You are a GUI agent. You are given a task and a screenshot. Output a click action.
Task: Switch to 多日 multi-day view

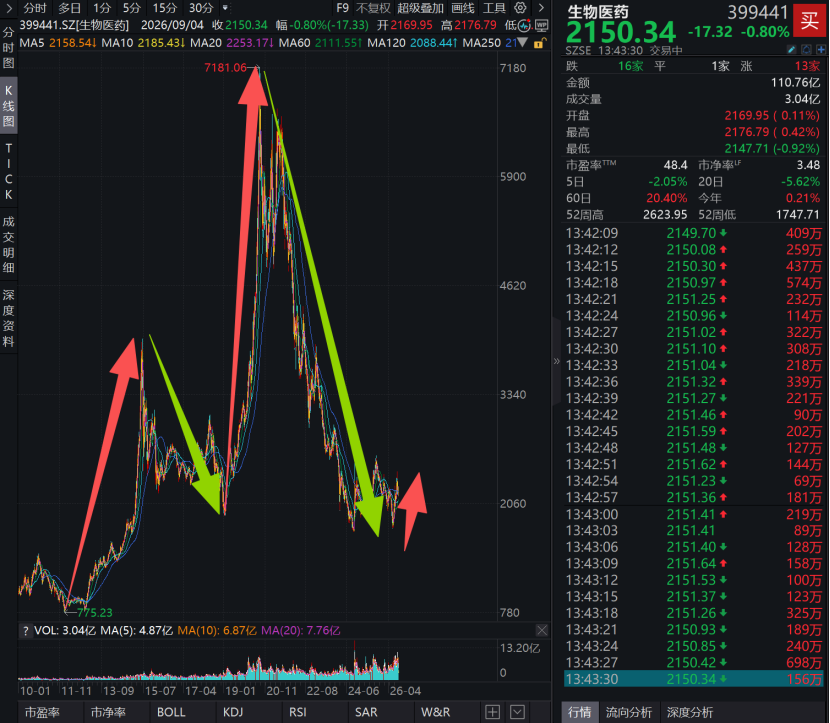(x=69, y=8)
